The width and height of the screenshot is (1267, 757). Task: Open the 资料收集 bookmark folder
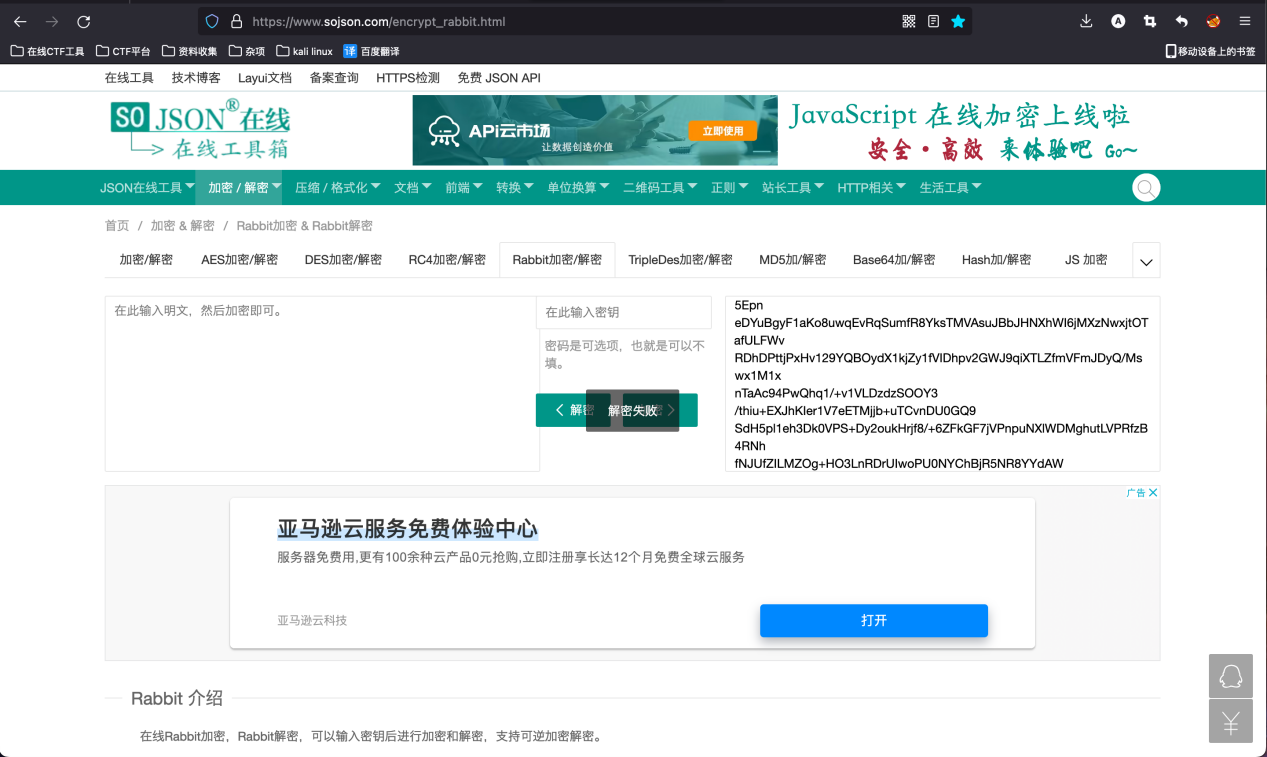(x=190, y=51)
